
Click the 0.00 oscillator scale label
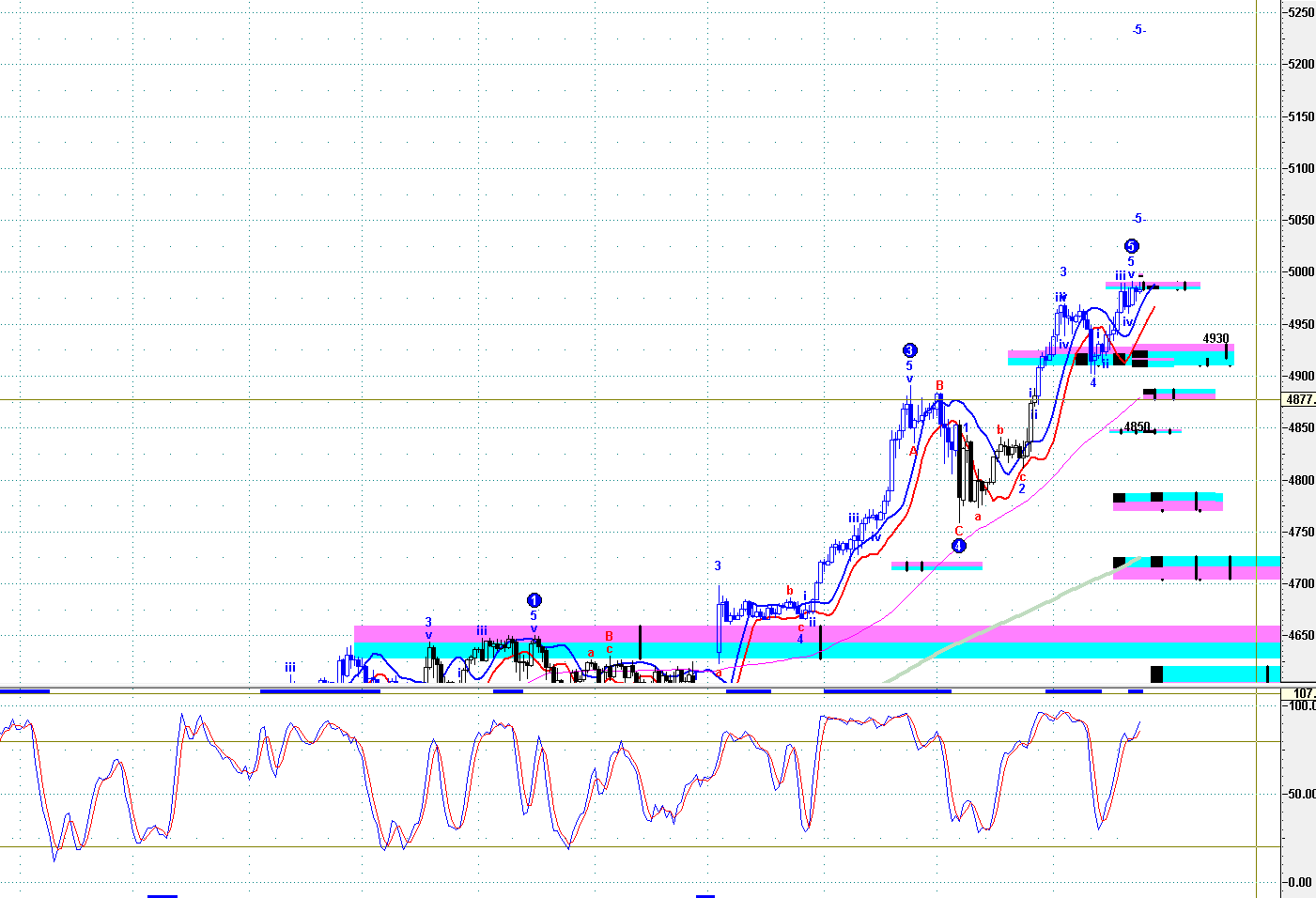[x=1301, y=883]
